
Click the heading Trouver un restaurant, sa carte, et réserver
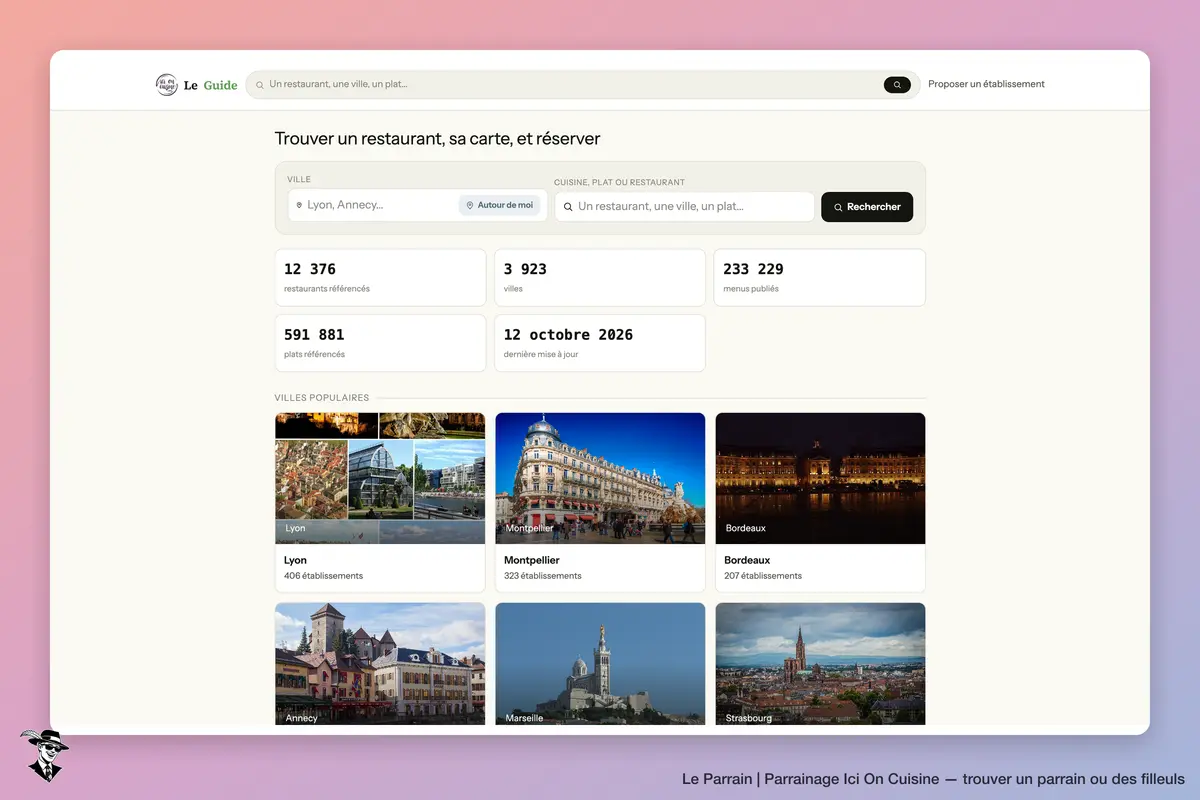[438, 139]
